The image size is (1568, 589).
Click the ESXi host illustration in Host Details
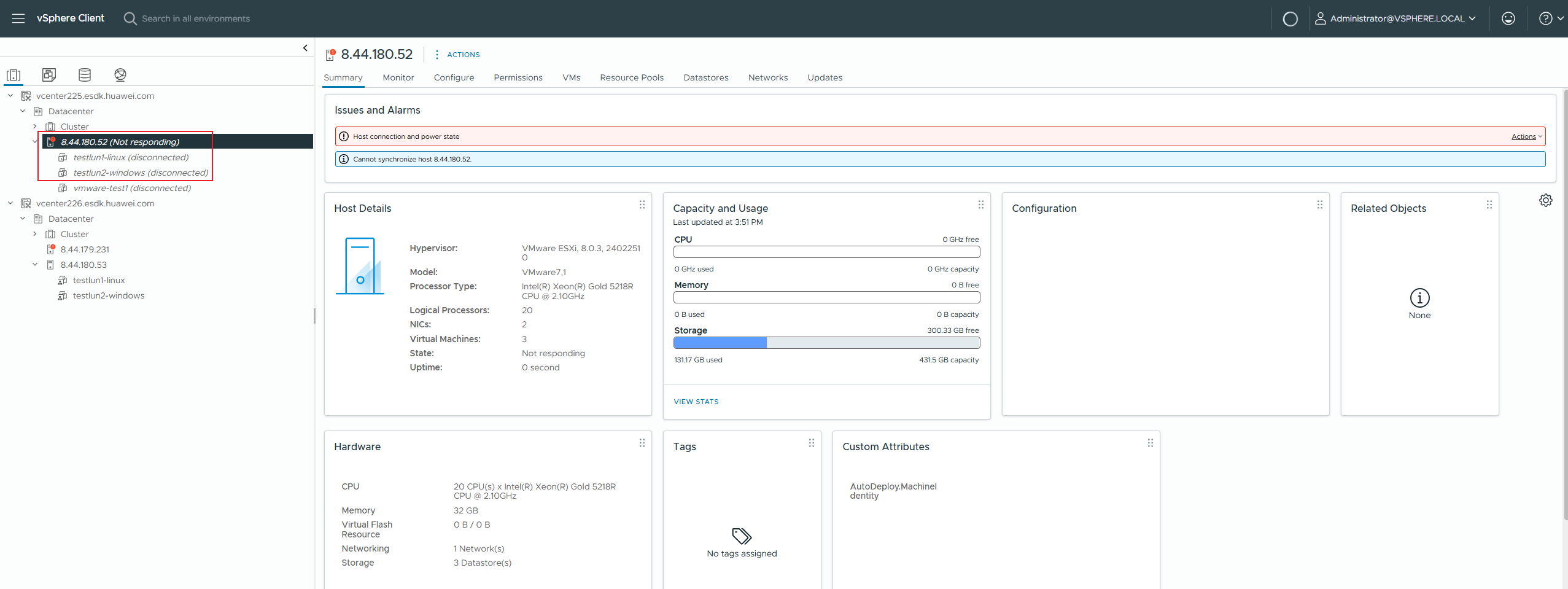(x=360, y=266)
